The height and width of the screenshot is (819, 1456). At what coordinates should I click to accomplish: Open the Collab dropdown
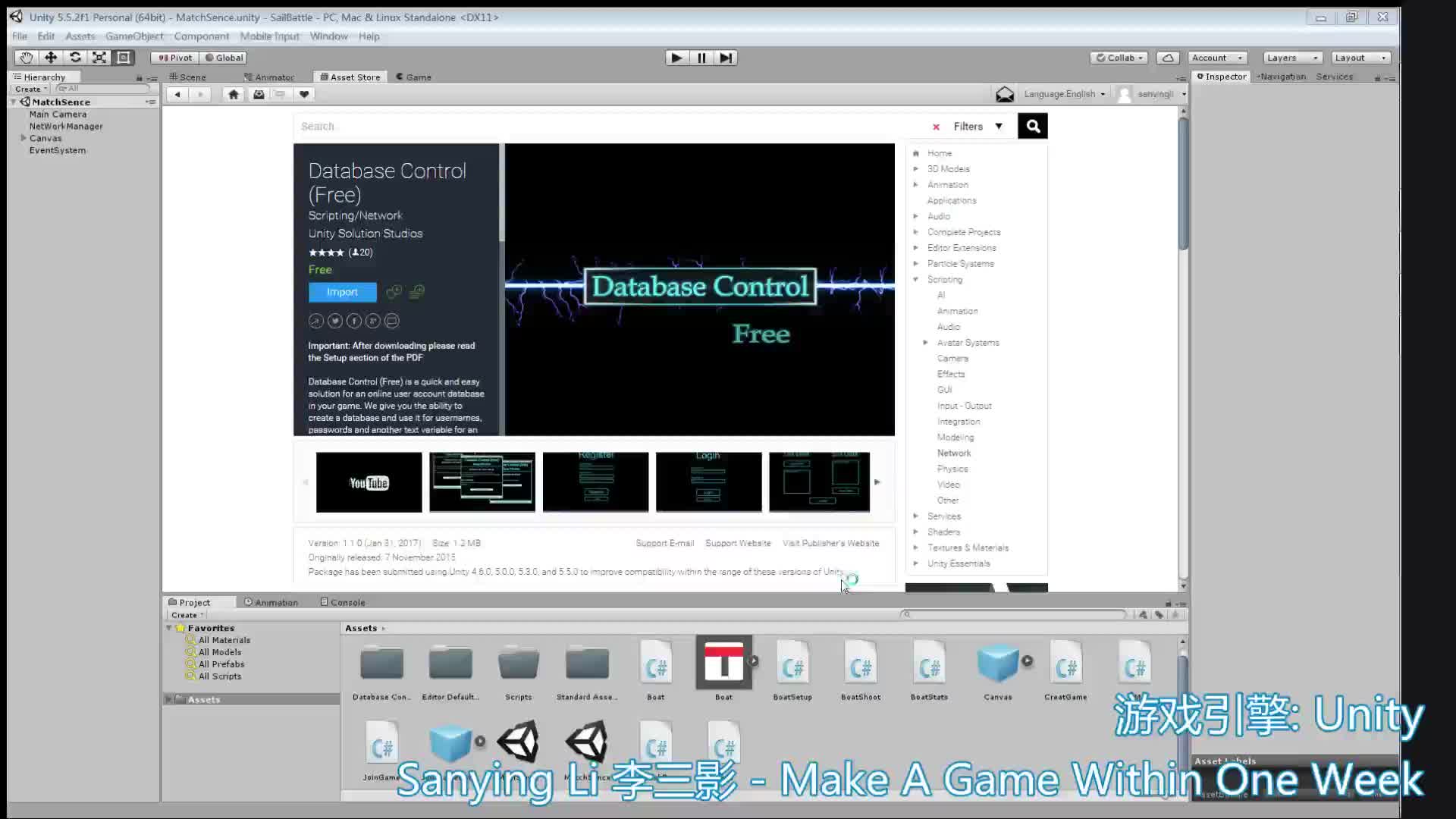point(1119,58)
